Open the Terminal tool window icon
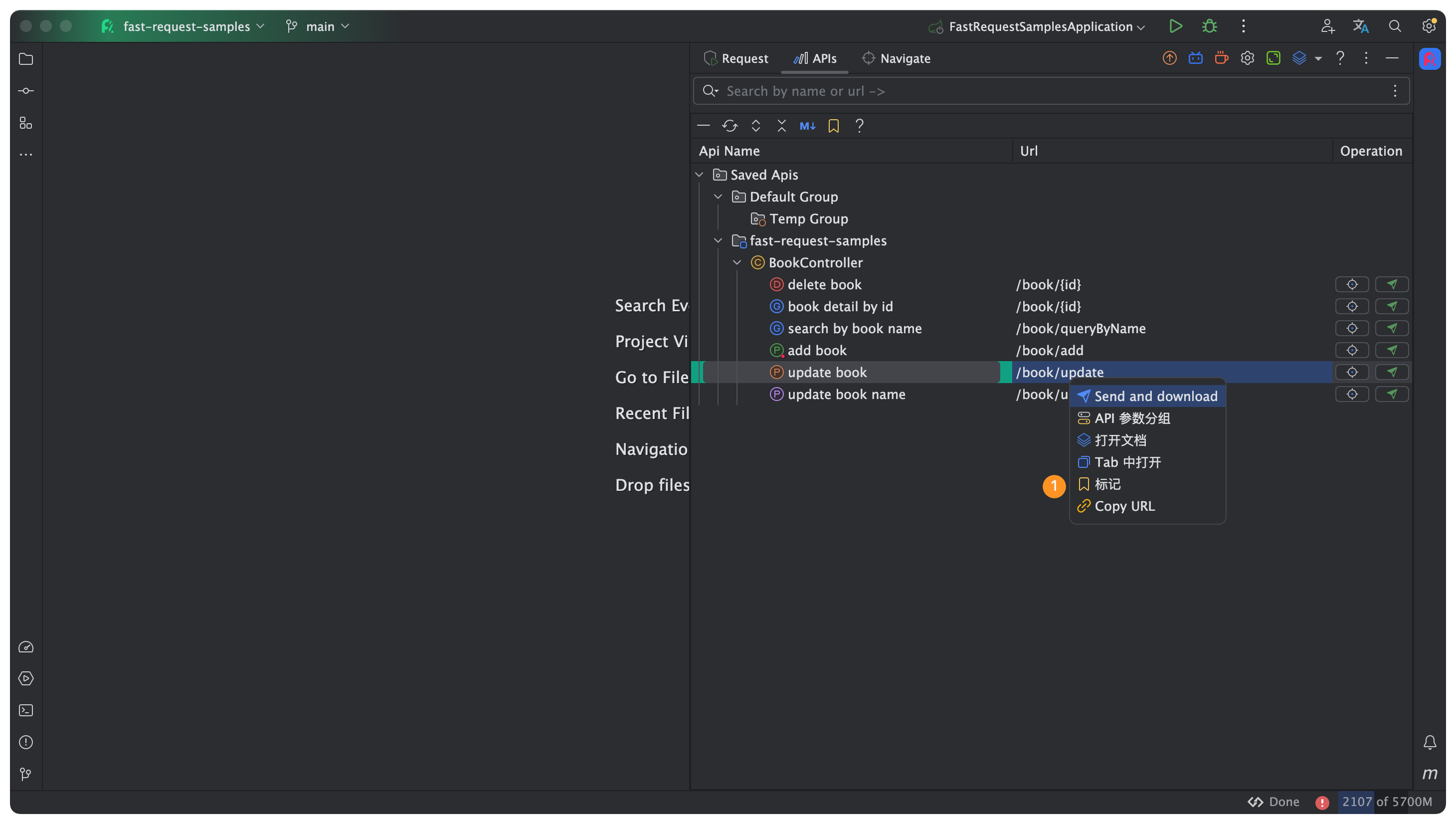Image resolution: width=1456 pixels, height=824 pixels. (x=26, y=710)
